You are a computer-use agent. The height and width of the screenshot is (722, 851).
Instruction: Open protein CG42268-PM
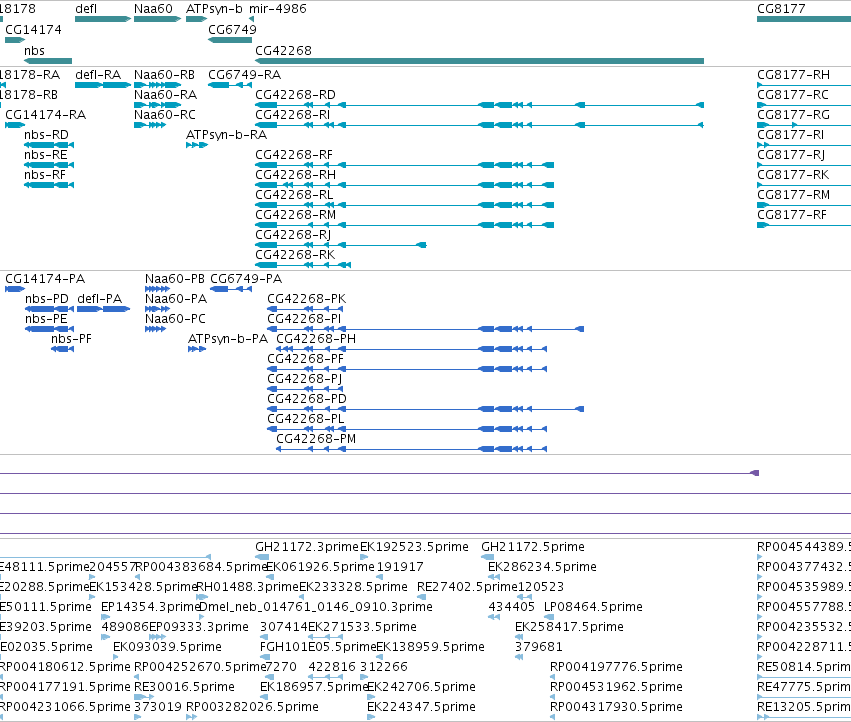tap(316, 439)
